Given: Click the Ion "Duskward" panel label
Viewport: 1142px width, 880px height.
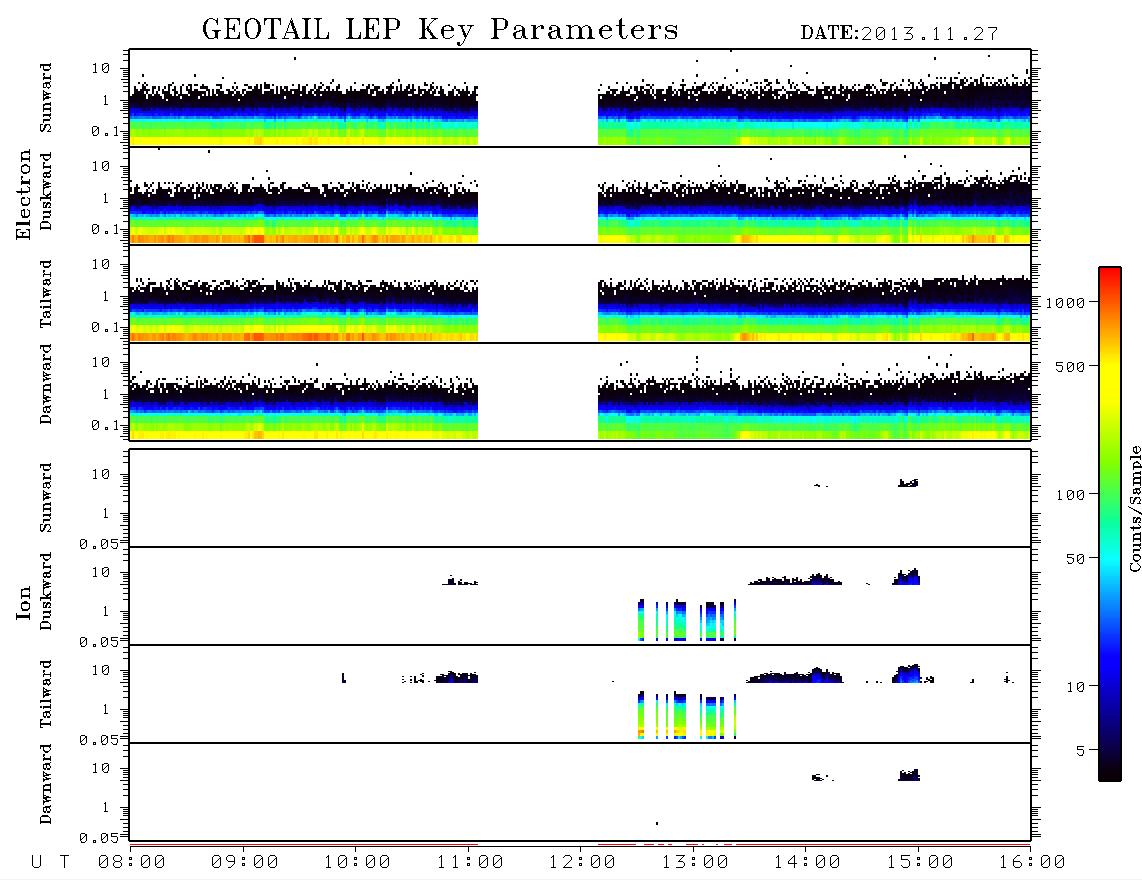Looking at the screenshot, I should point(46,591).
